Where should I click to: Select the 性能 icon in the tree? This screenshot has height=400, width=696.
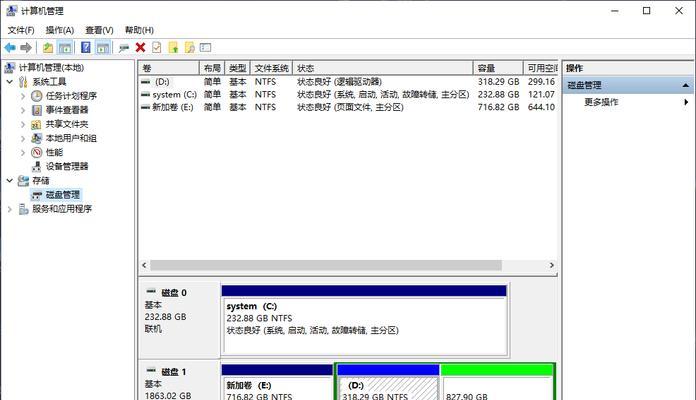pos(37,152)
